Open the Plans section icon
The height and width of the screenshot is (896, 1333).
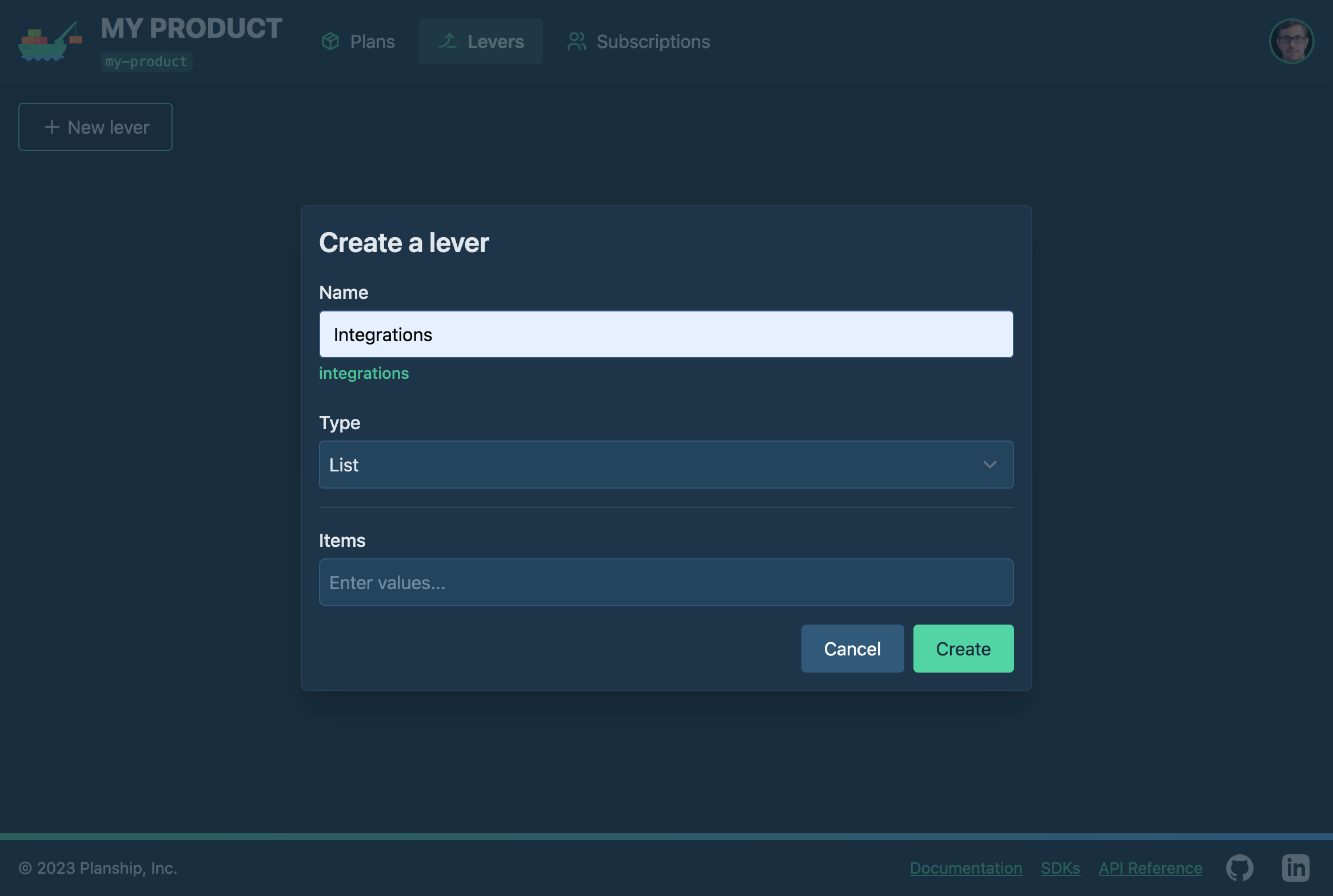tap(329, 41)
